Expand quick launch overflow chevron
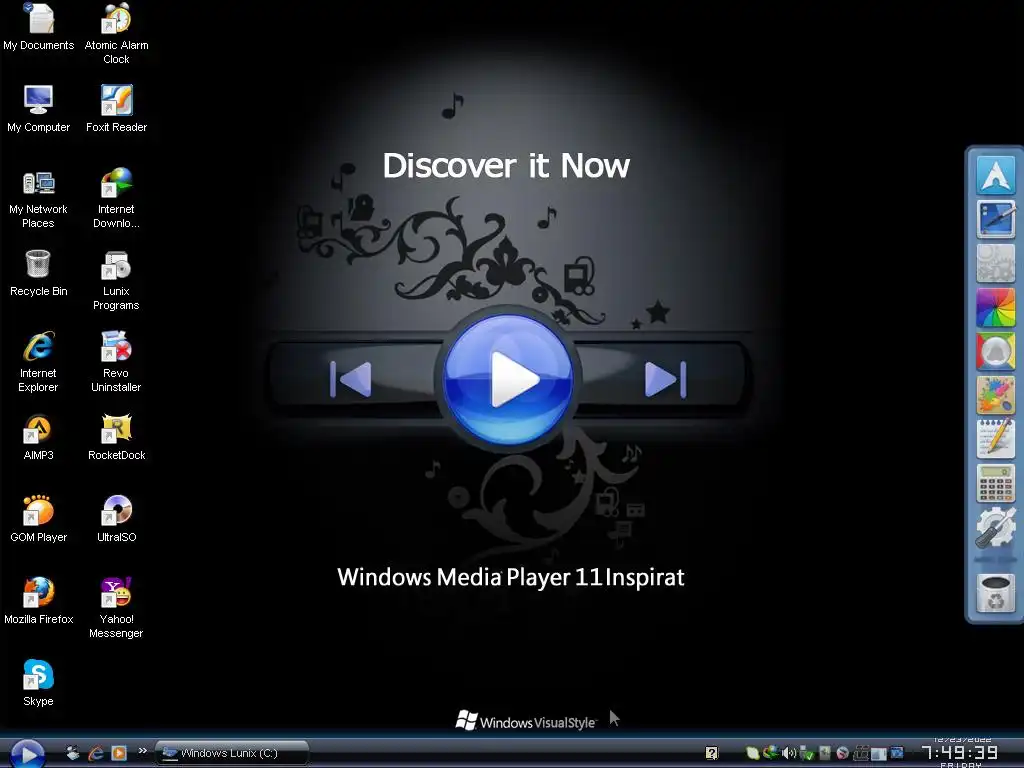1024x768 pixels. [142, 751]
